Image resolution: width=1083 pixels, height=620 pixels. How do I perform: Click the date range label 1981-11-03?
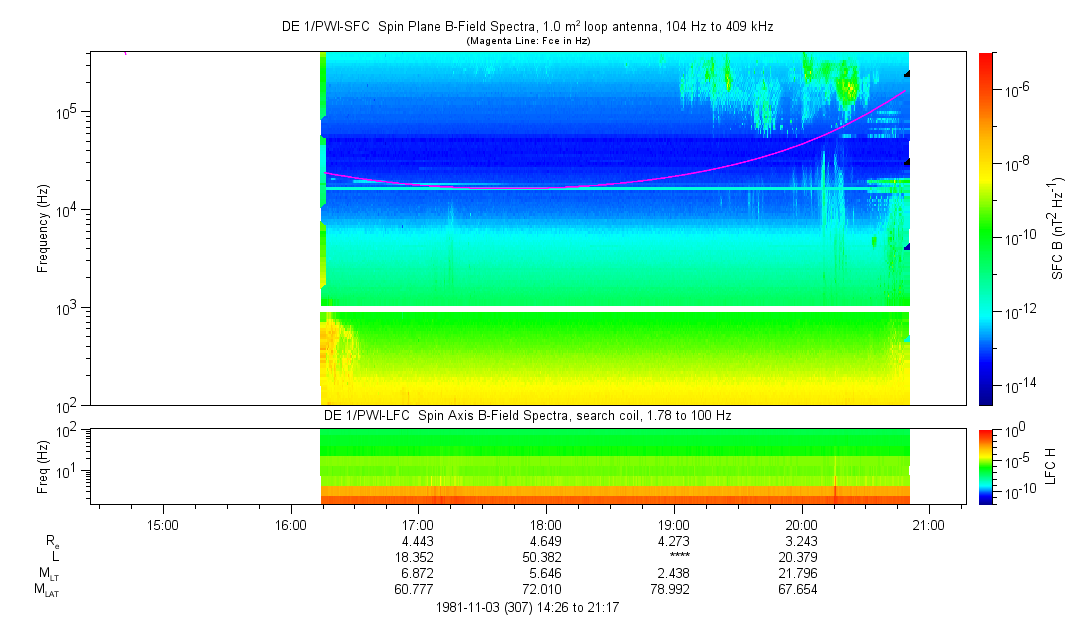(x=527, y=607)
